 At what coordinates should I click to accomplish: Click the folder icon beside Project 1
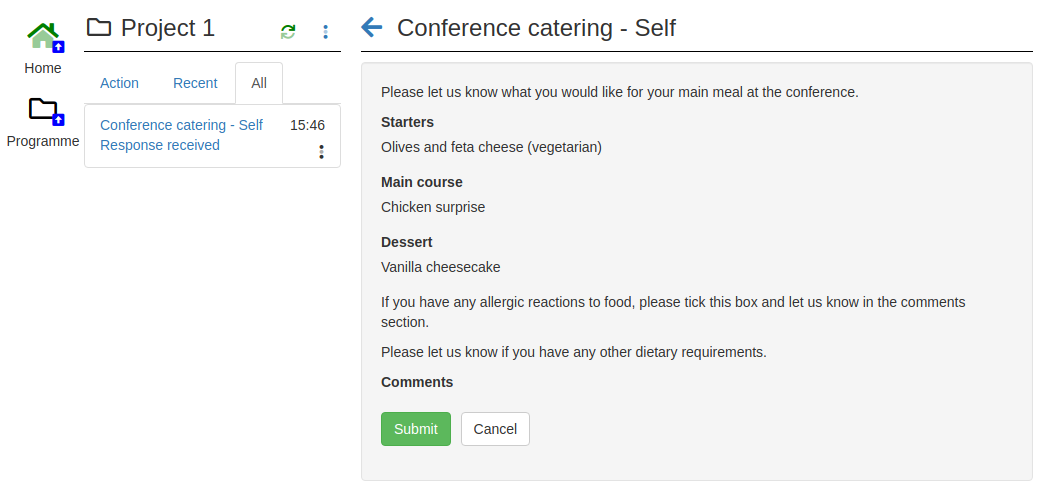99,28
